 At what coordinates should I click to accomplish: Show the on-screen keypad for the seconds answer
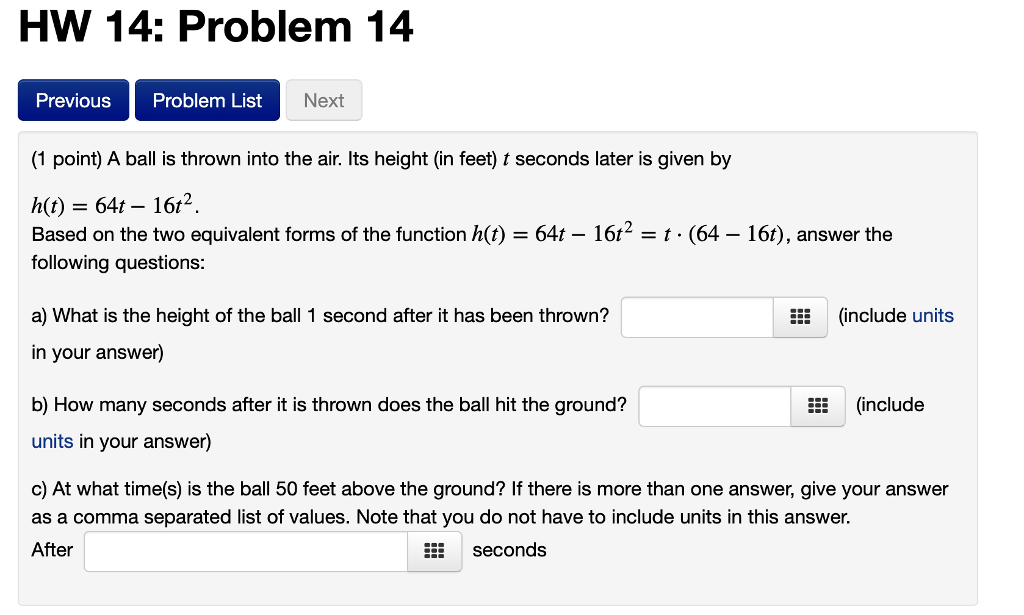817,405
